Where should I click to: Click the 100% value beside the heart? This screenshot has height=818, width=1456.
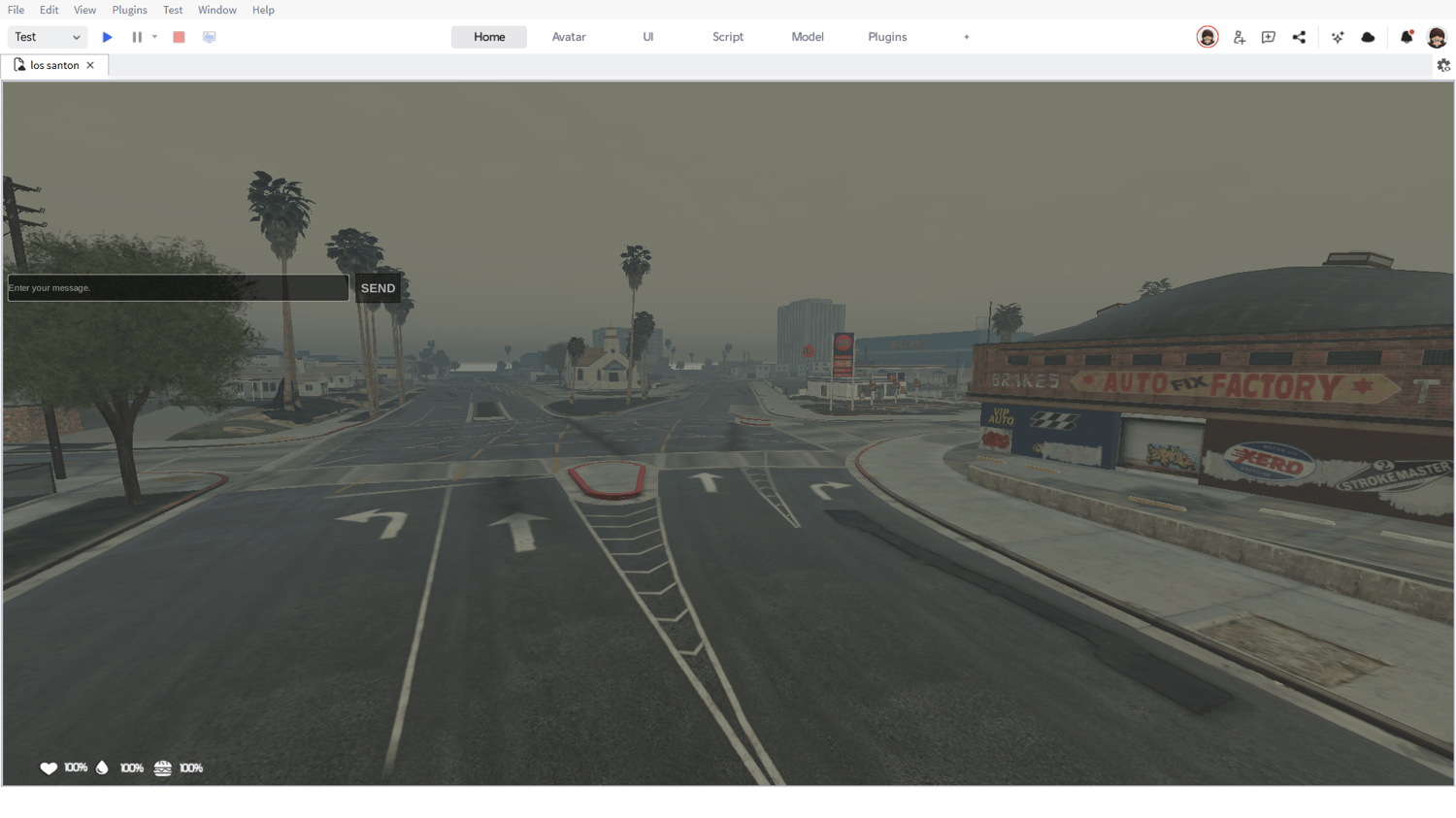click(76, 768)
